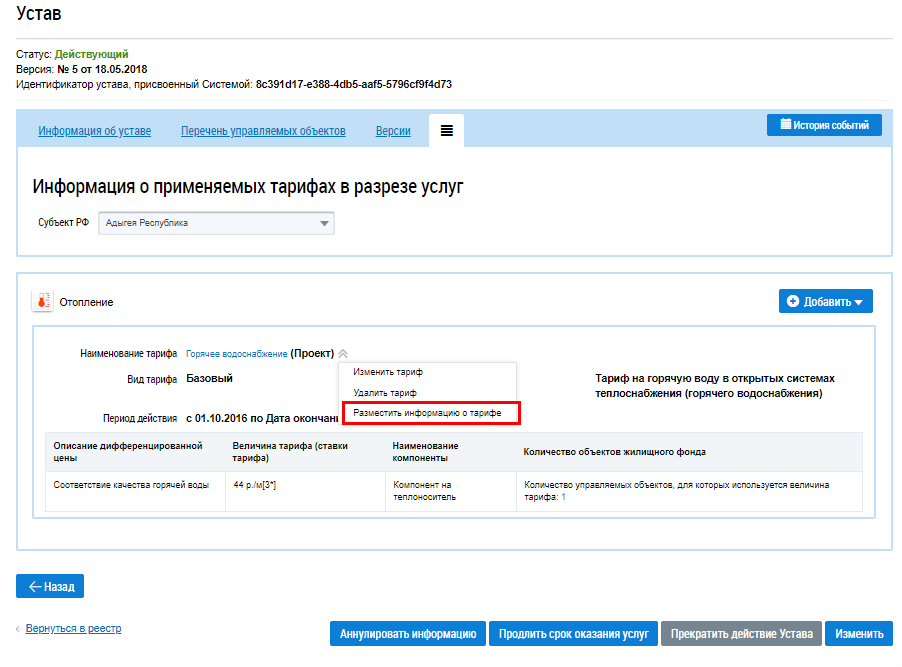
Task: Click the Действующий status text
Action: (91, 54)
